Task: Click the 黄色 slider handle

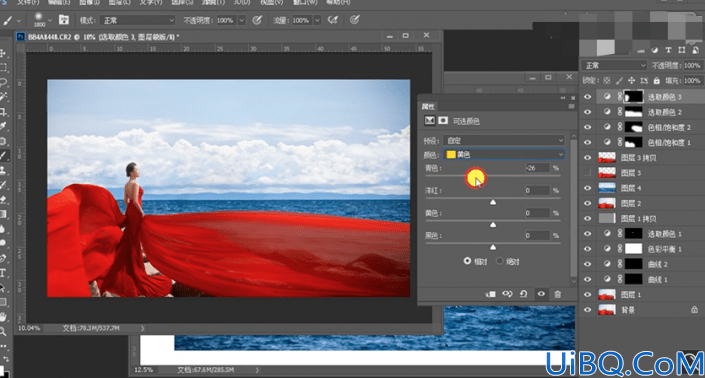Action: coord(493,224)
